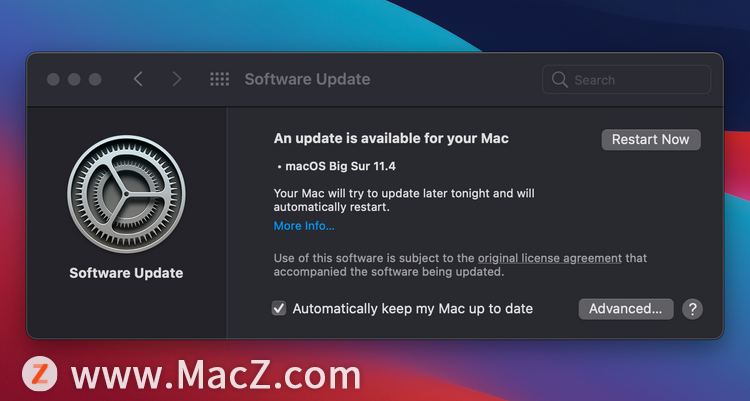This screenshot has width=750, height=401.
Task: Open the More Info... link
Action: tap(304, 225)
